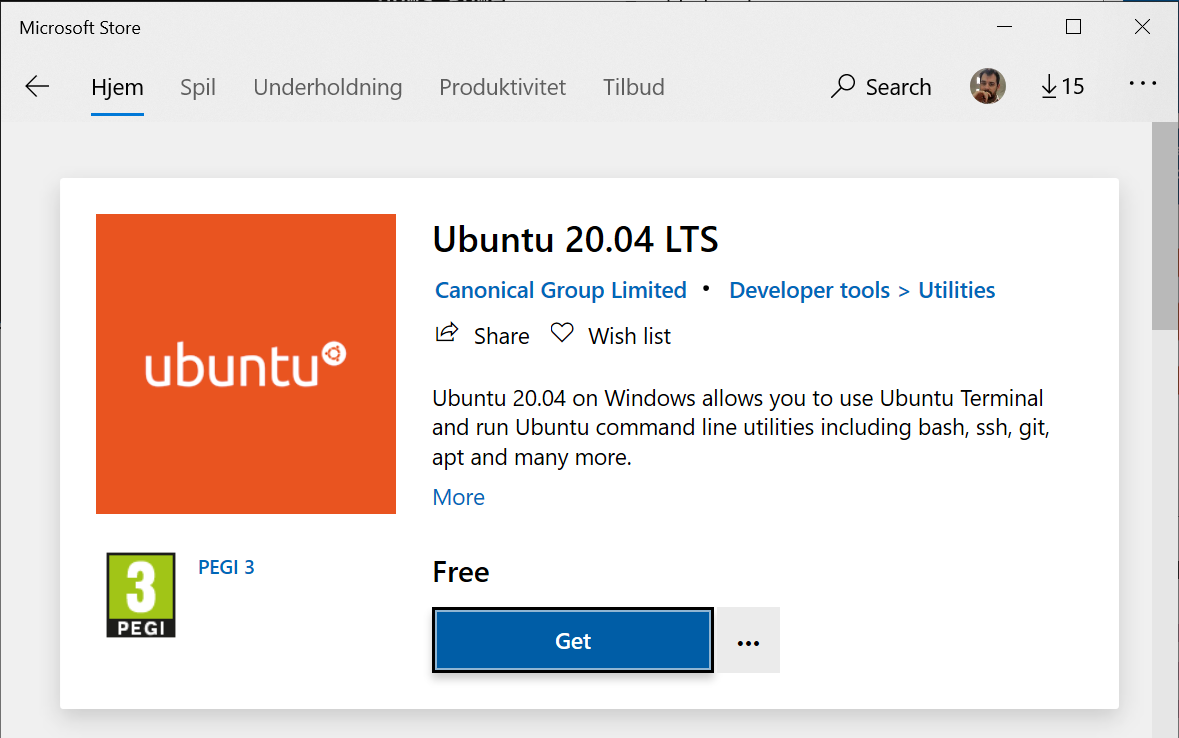Click the Search magnifier button
Viewport: 1179px width, 738px height.
(x=880, y=87)
